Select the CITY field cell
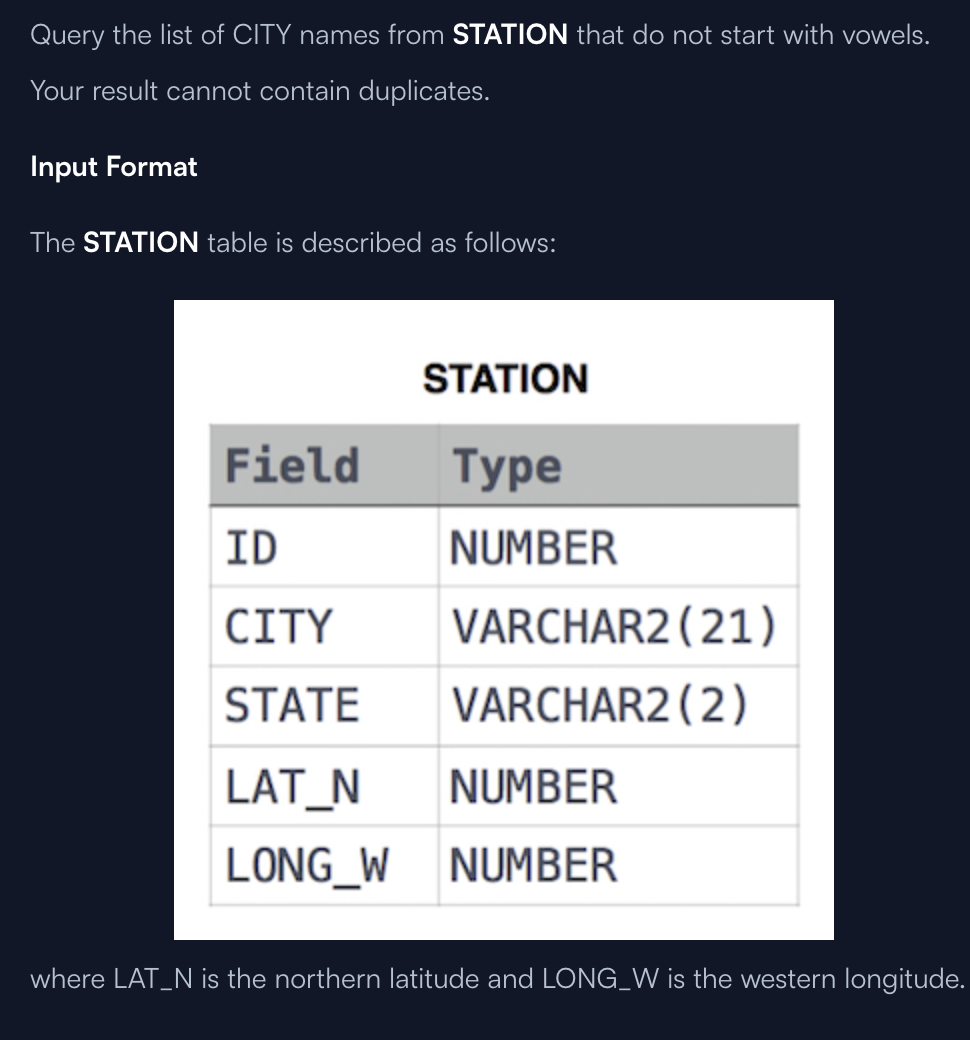 coord(278,627)
